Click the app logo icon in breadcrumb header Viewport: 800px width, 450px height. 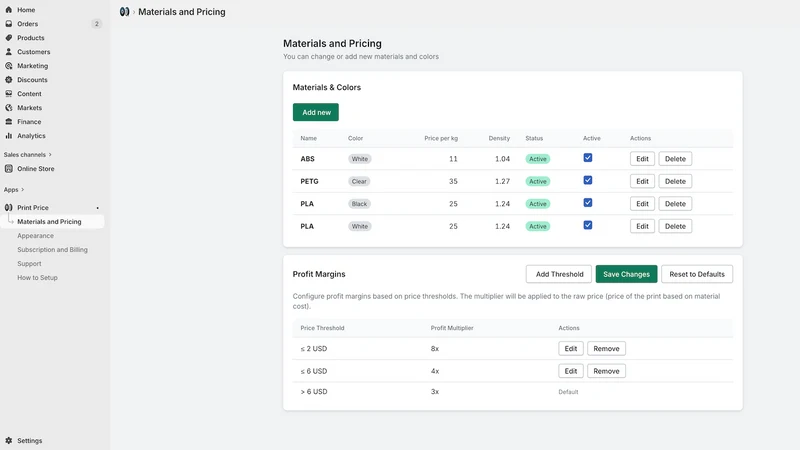click(124, 12)
